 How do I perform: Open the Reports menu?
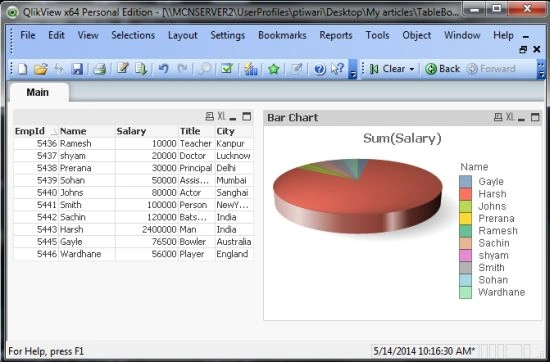(x=336, y=35)
